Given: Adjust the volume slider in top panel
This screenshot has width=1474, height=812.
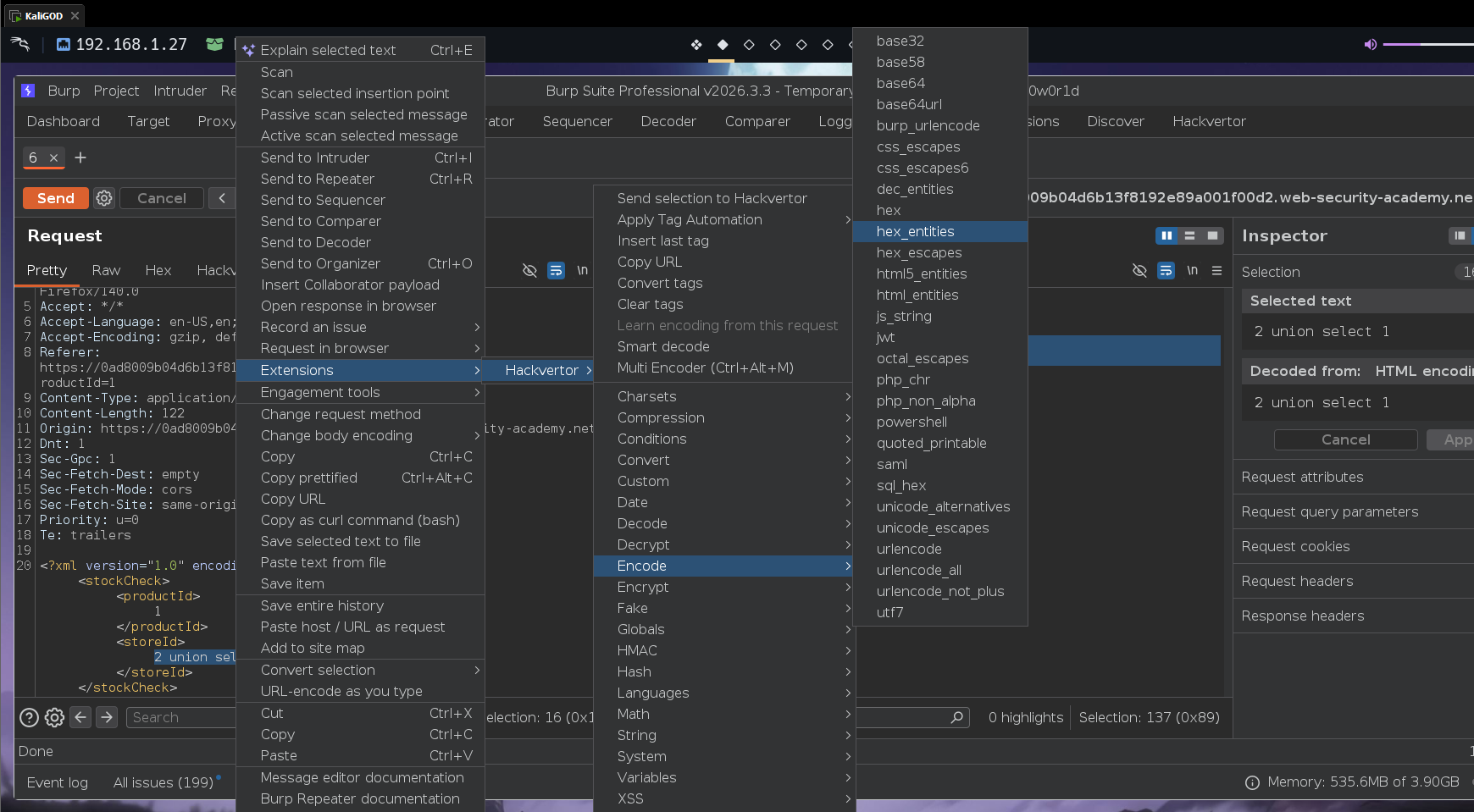Looking at the screenshot, I should pyautogui.click(x=1428, y=44).
